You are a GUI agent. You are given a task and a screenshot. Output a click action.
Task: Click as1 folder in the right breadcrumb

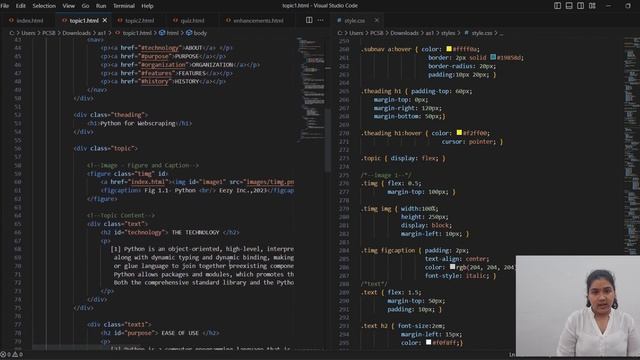tap(429, 33)
